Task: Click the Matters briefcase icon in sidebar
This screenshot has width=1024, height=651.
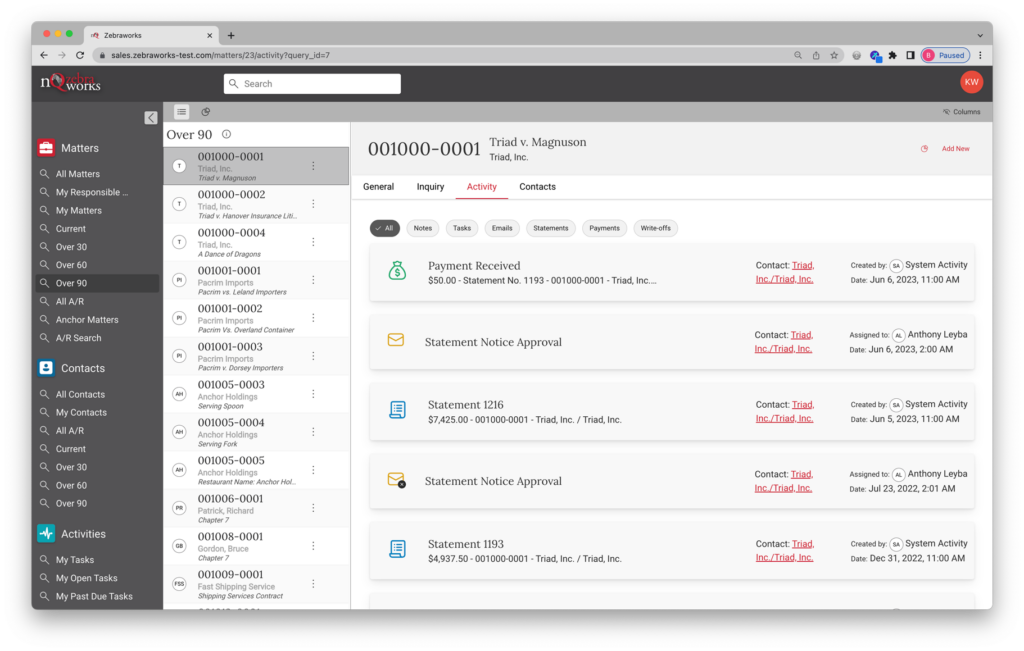Action: click(46, 148)
